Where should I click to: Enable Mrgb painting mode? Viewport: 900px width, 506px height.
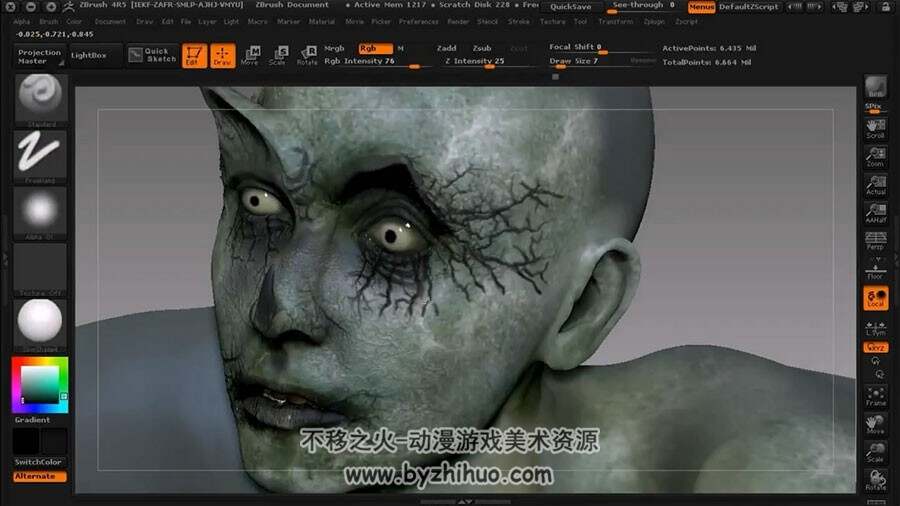[x=334, y=48]
